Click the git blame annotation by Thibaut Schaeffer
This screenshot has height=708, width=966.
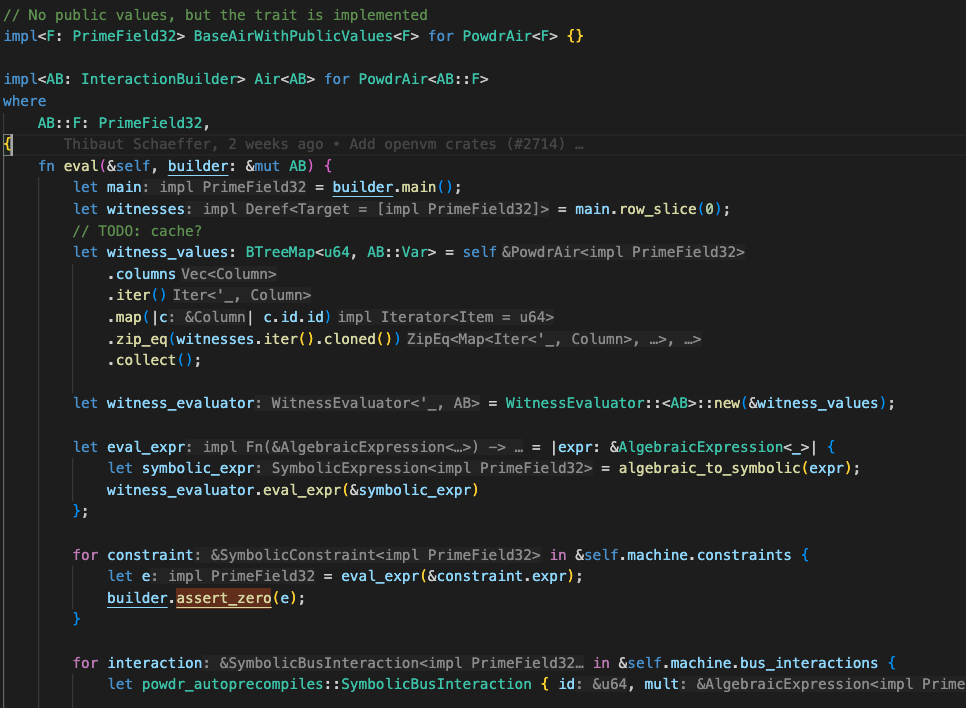[323, 144]
